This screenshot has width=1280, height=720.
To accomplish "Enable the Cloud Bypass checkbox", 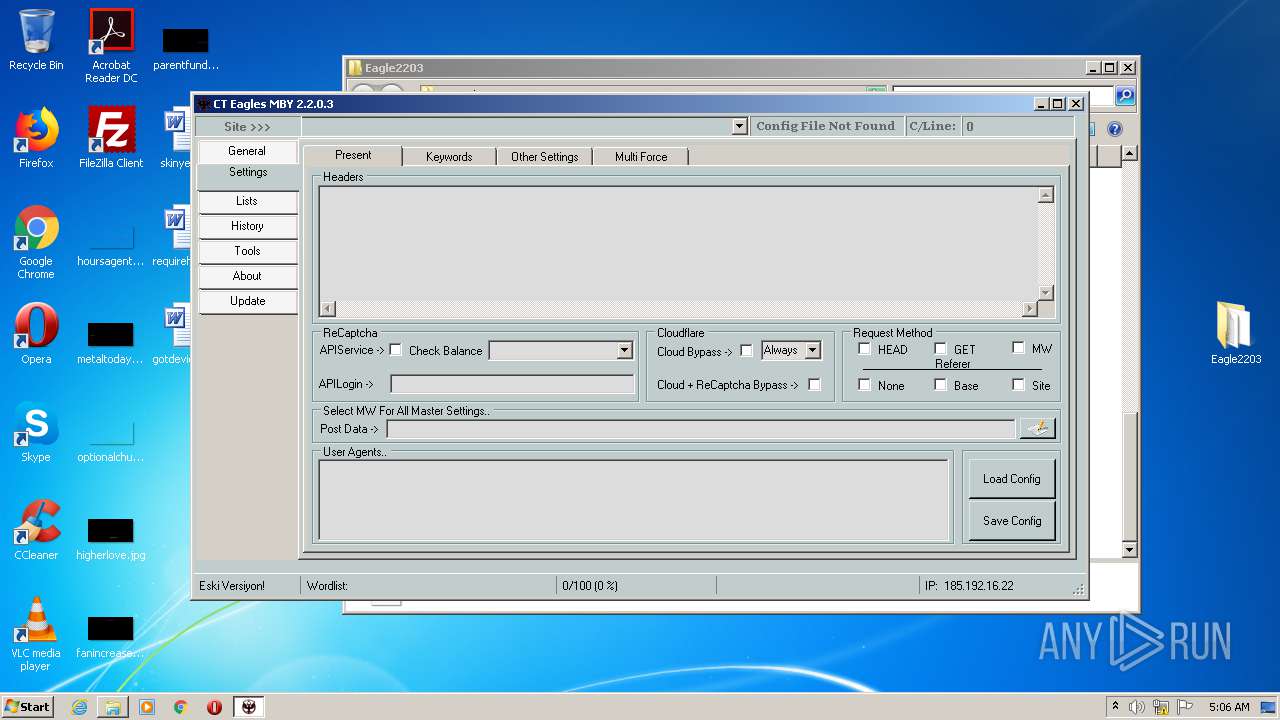I will tap(746, 351).
